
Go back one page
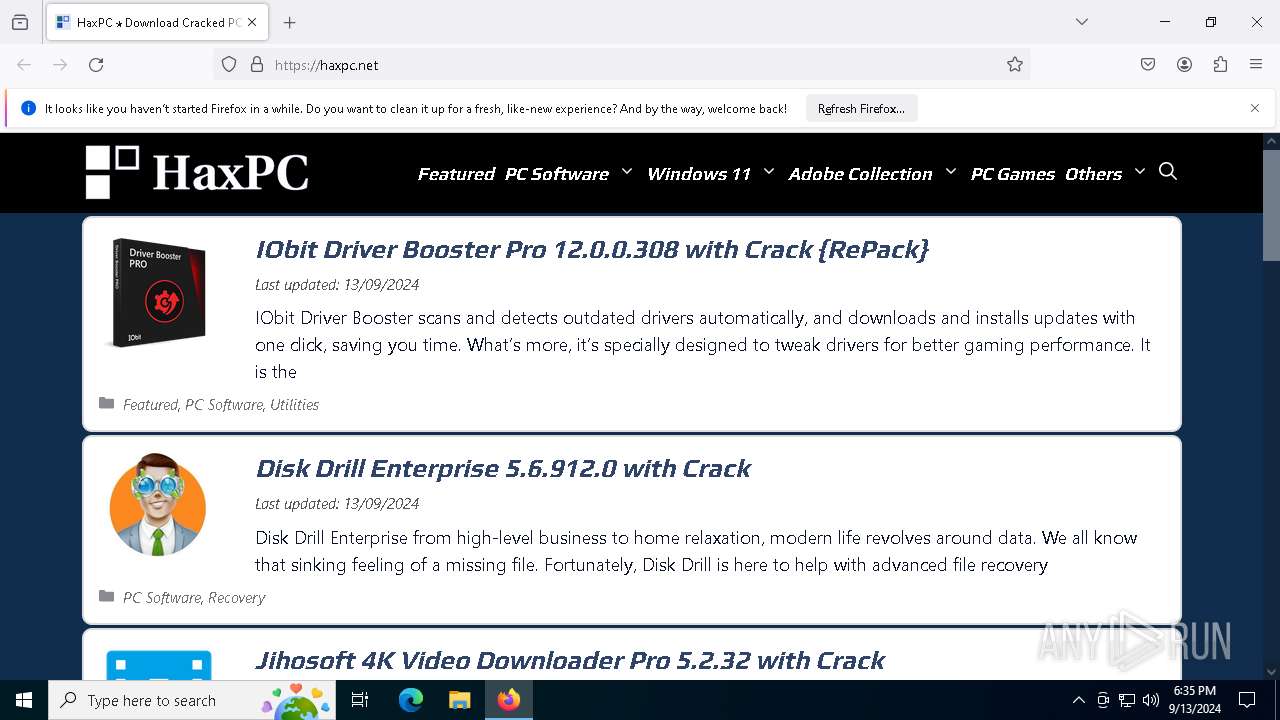[24, 65]
